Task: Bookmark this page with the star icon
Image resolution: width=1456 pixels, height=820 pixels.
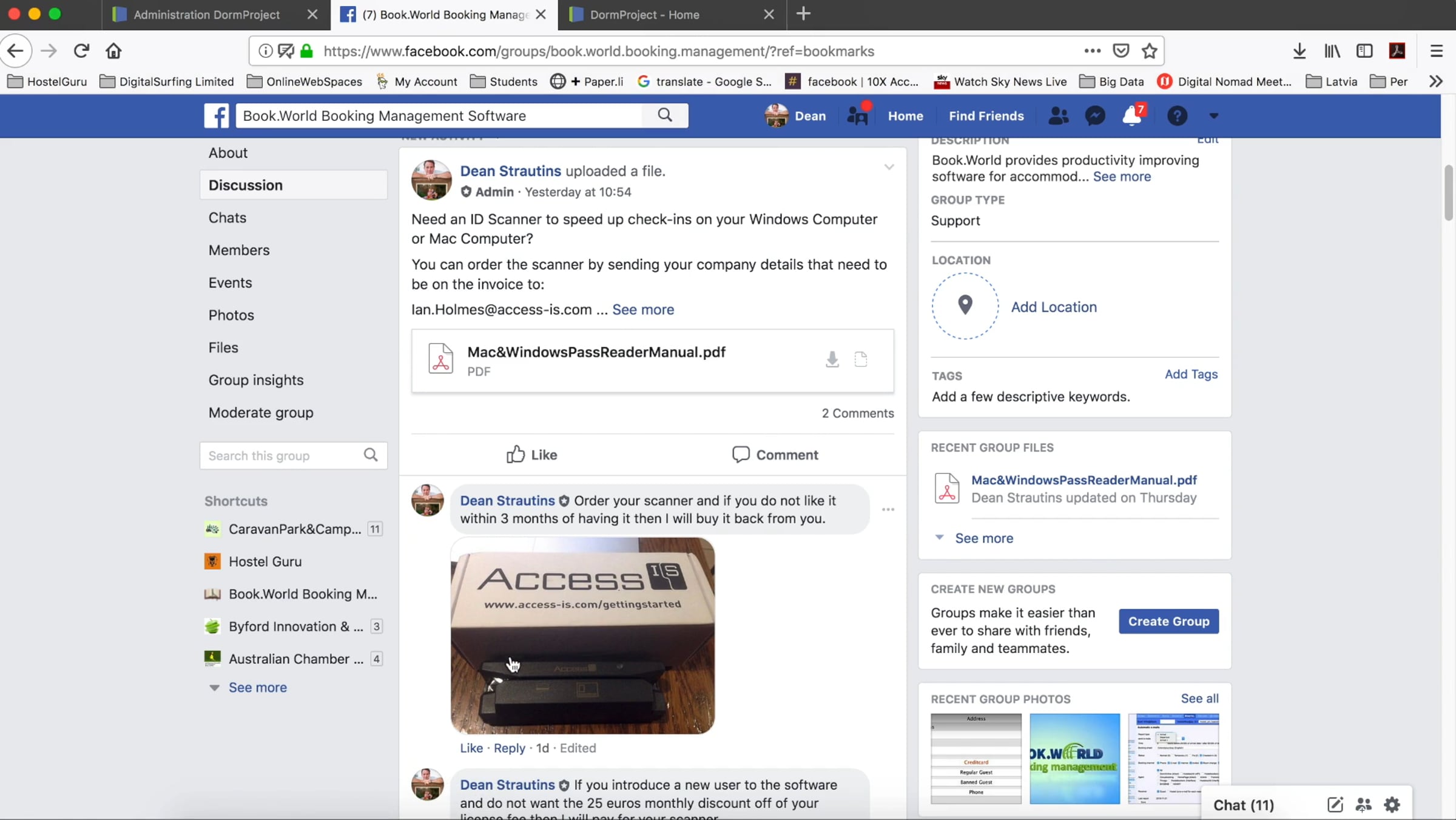Action: click(1149, 51)
